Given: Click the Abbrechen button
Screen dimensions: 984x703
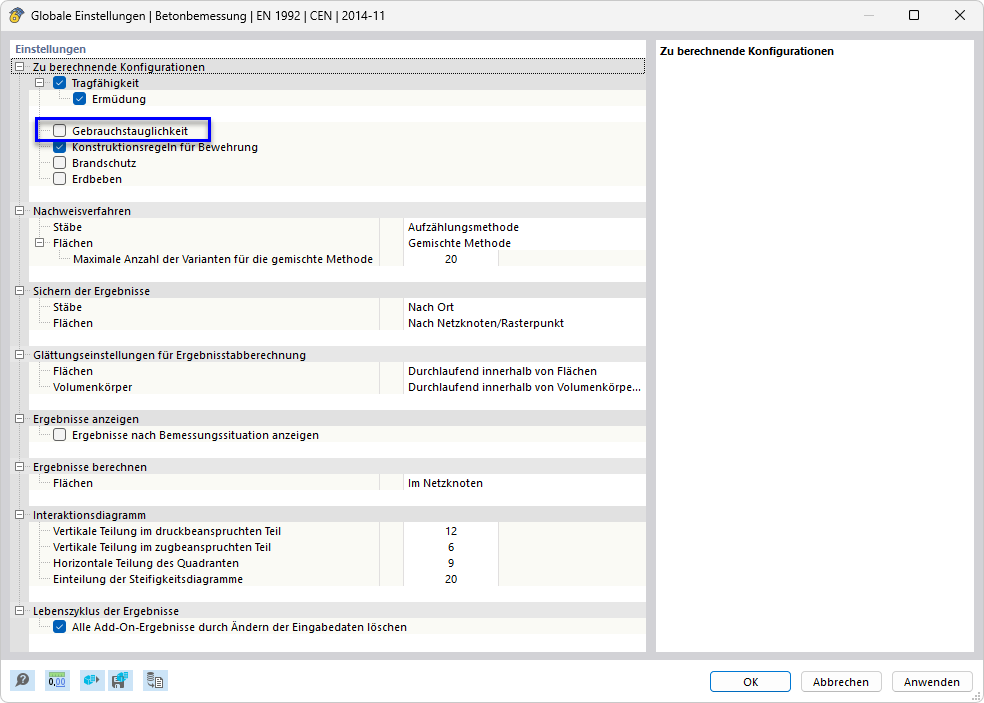Looking at the screenshot, I should [x=841, y=682].
